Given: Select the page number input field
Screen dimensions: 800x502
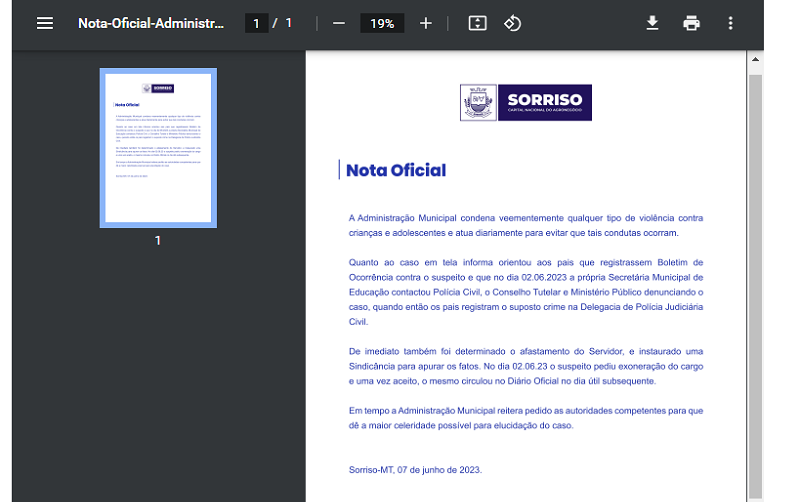Looking at the screenshot, I should pos(257,23).
